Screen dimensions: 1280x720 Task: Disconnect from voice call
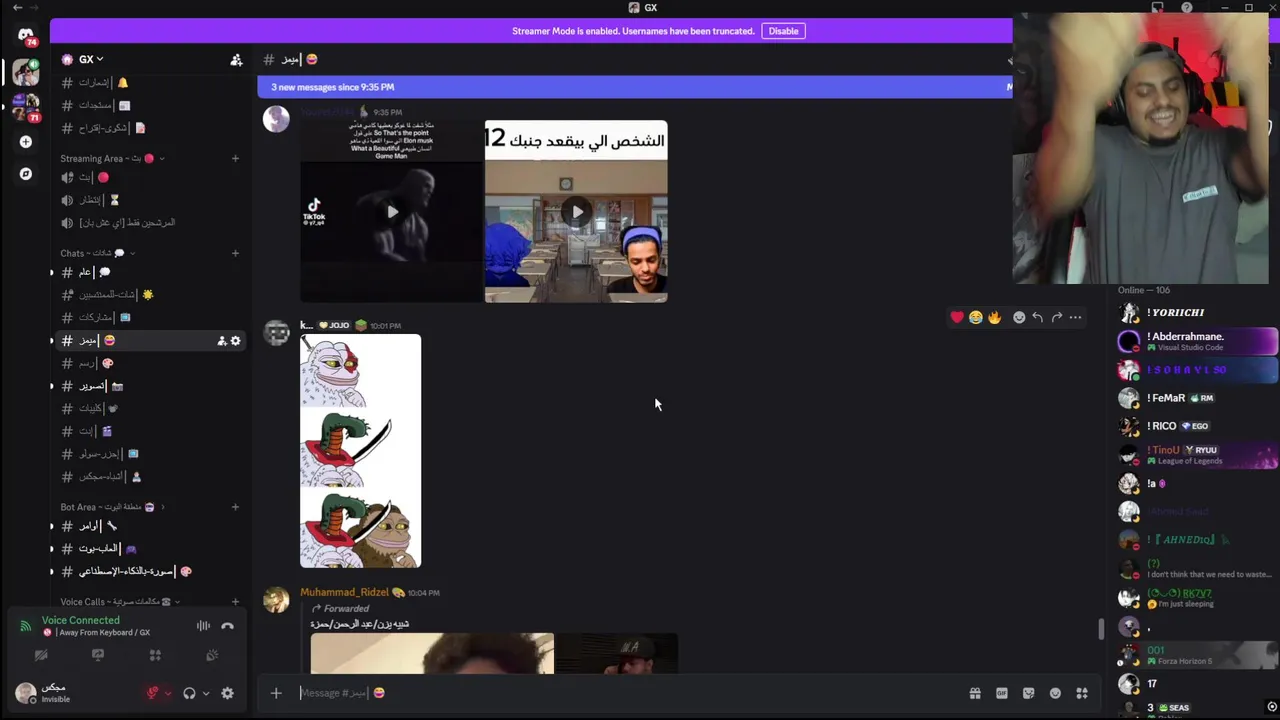227,626
